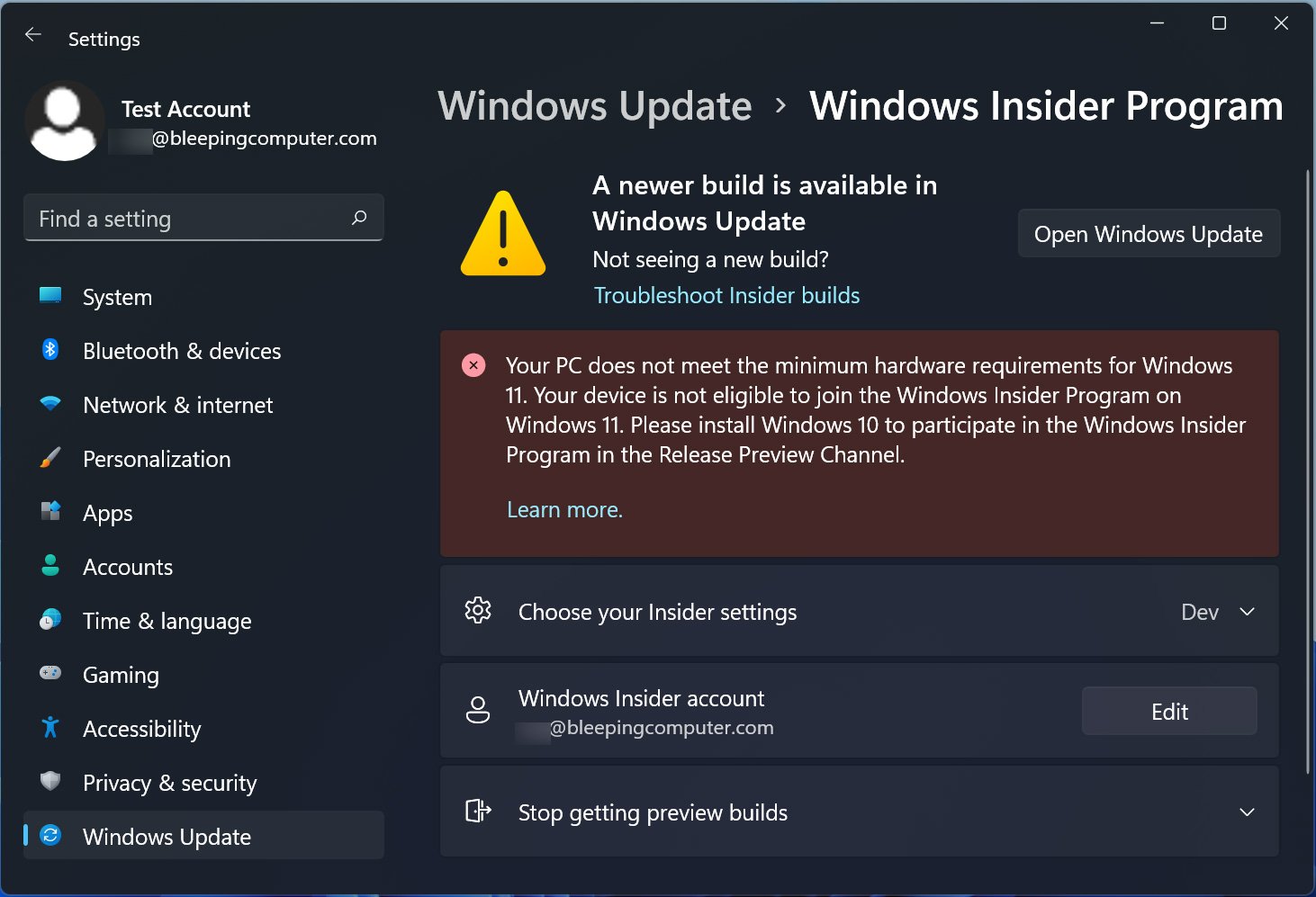Select Accounts in the sidebar
Viewport: 1316px width, 897px height.
[x=128, y=567]
